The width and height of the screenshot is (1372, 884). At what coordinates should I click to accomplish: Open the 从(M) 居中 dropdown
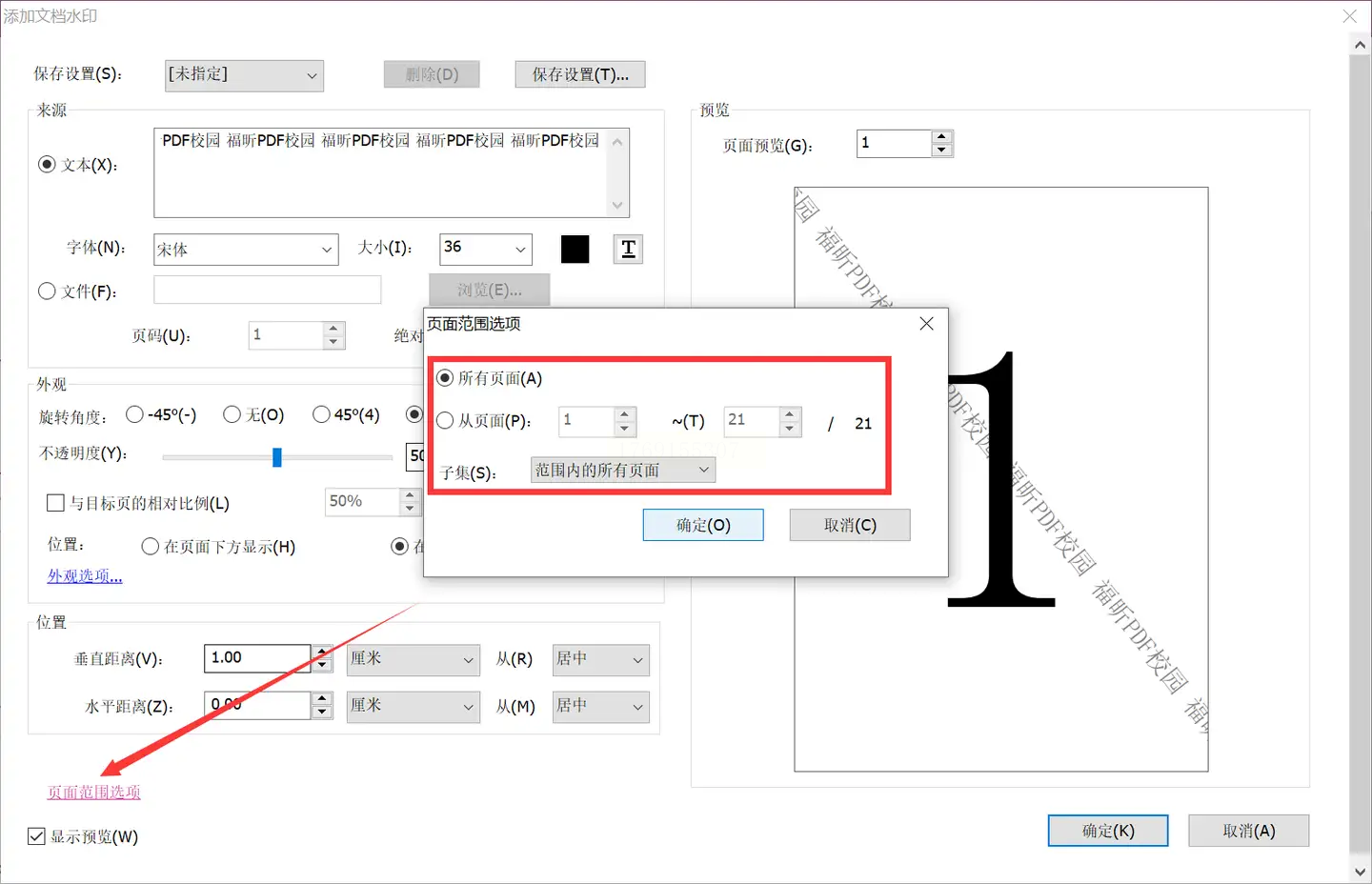(x=601, y=706)
